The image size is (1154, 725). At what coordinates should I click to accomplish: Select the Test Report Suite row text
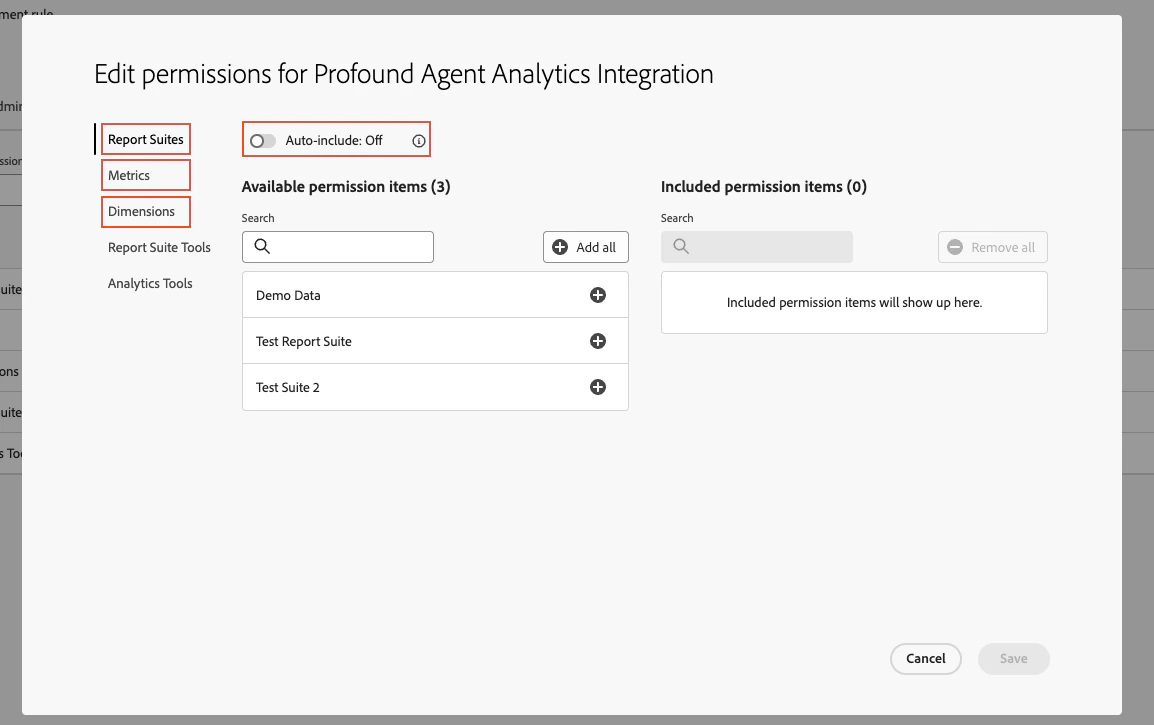[303, 342]
